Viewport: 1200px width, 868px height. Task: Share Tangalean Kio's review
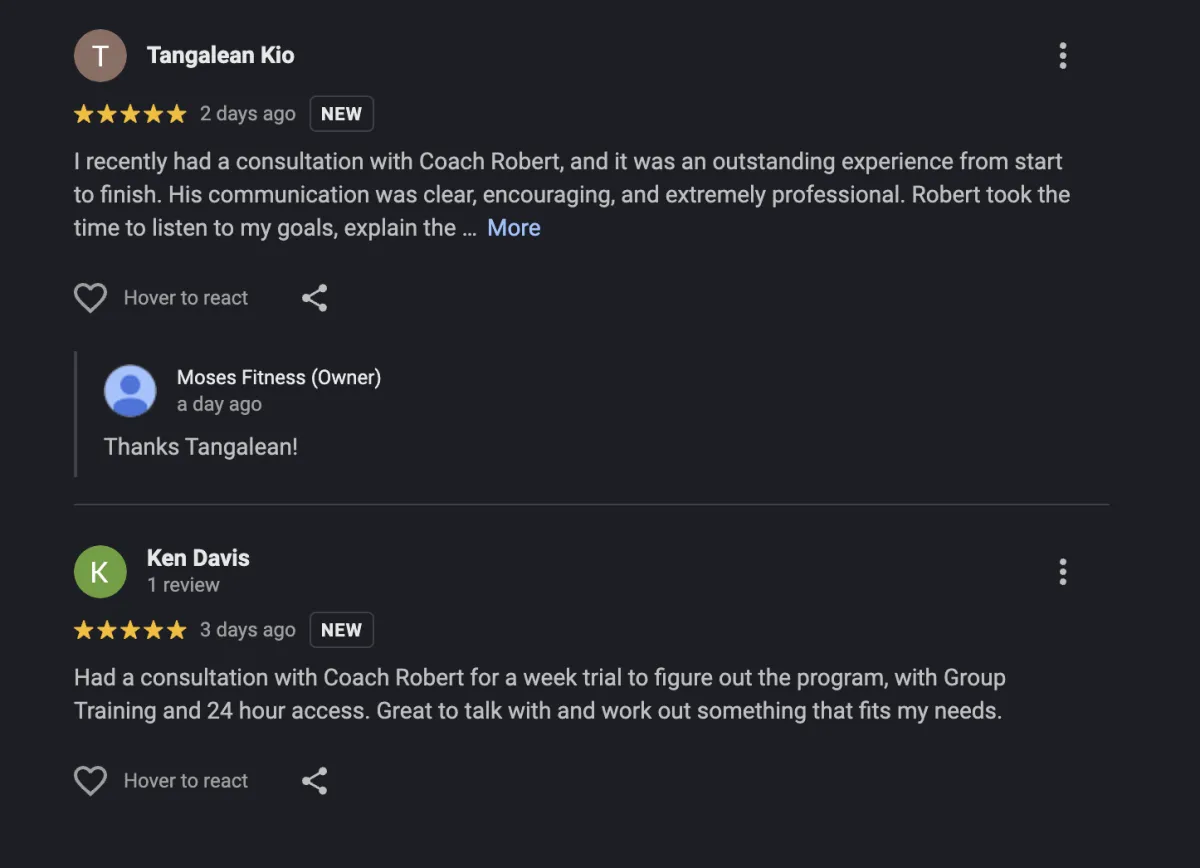pyautogui.click(x=315, y=298)
